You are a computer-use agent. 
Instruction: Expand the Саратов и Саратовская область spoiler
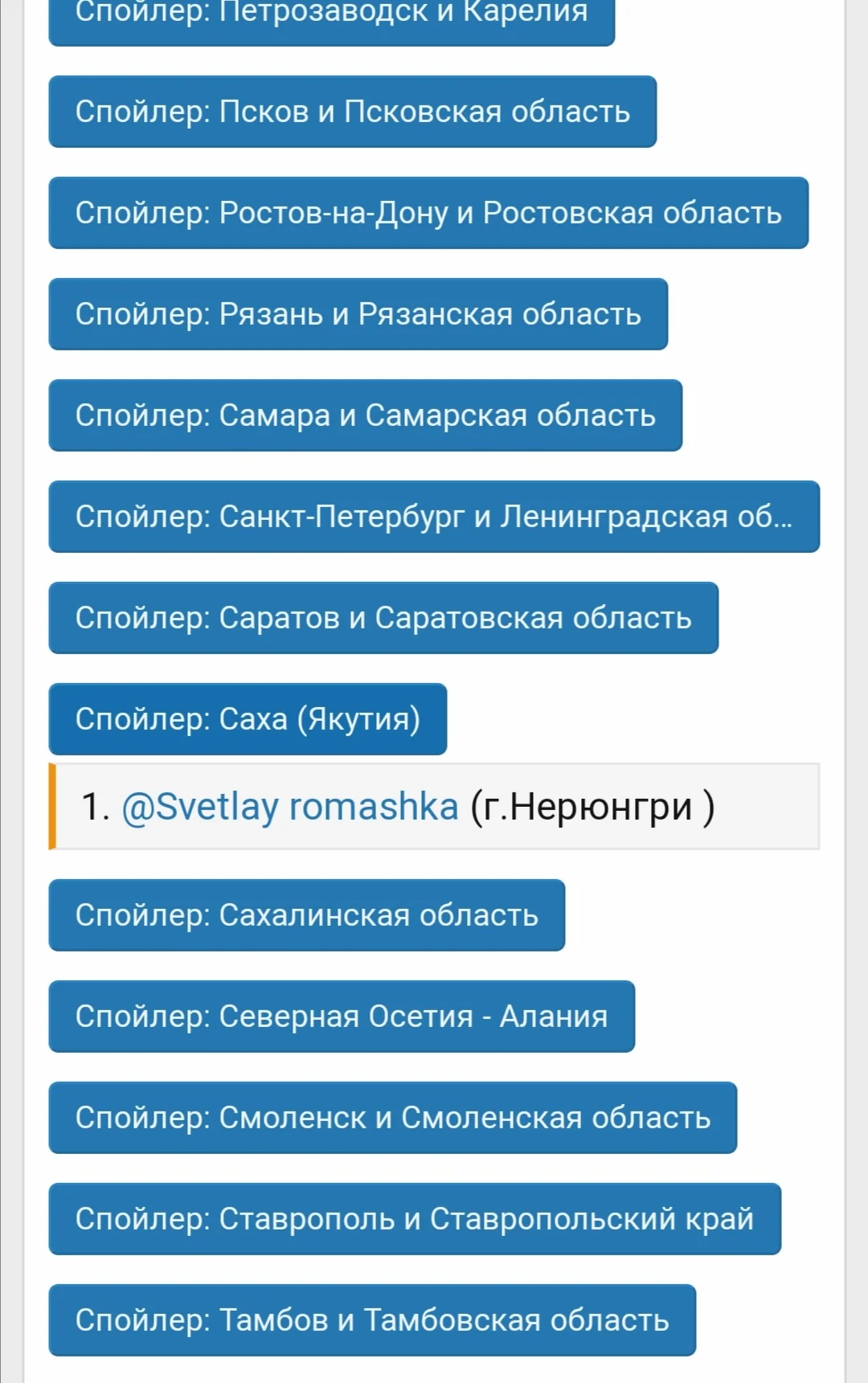pyautogui.click(x=383, y=618)
